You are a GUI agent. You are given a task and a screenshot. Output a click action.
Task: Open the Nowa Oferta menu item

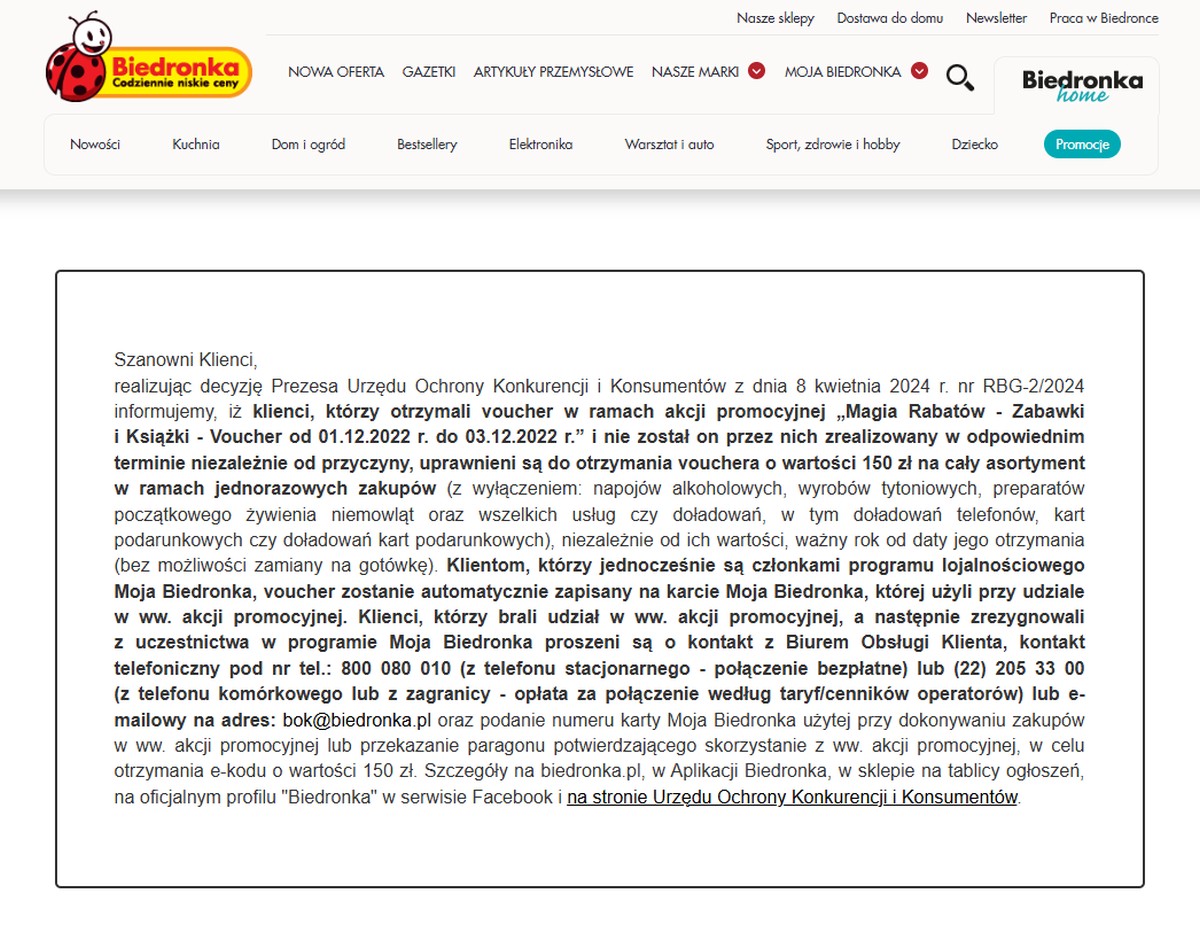click(x=336, y=72)
